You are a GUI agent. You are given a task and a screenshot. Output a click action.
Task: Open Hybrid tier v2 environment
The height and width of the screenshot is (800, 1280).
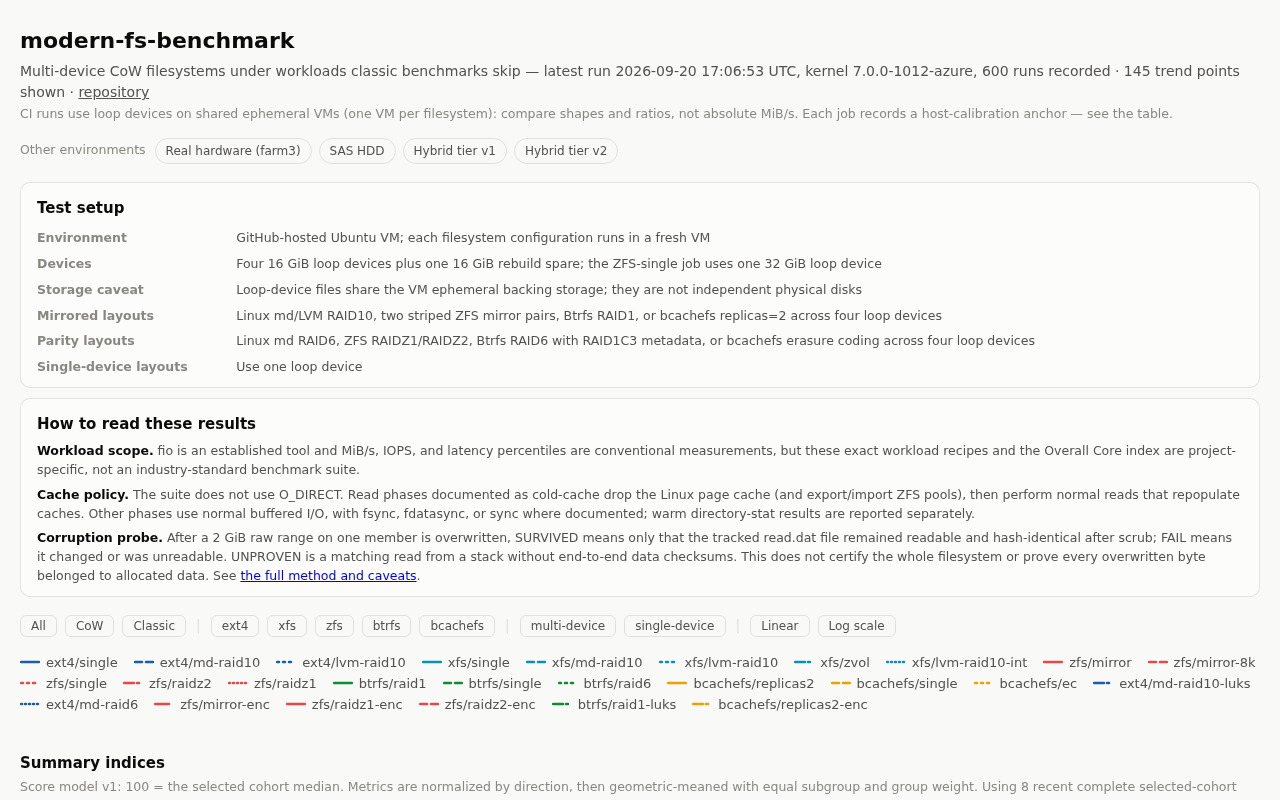pyautogui.click(x=566, y=151)
